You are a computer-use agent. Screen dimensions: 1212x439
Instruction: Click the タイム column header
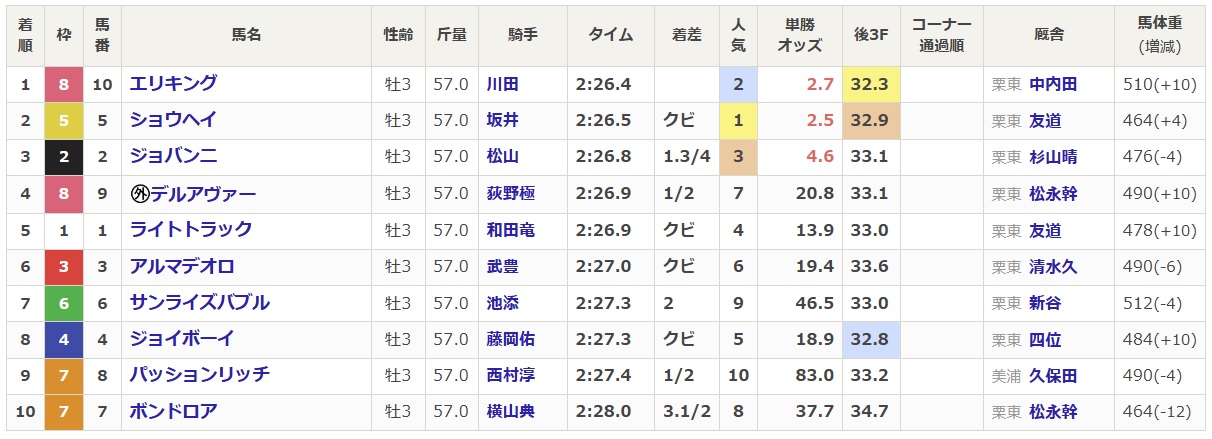pos(610,35)
